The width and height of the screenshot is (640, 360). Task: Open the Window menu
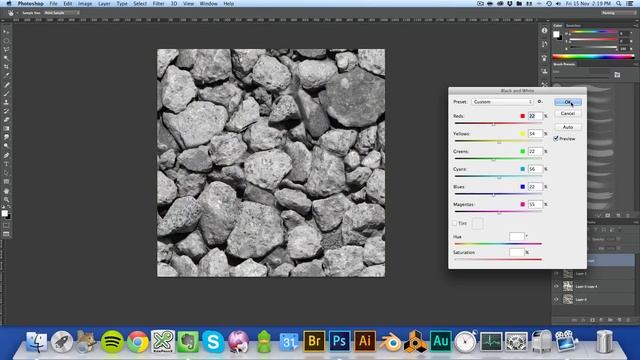209,4
